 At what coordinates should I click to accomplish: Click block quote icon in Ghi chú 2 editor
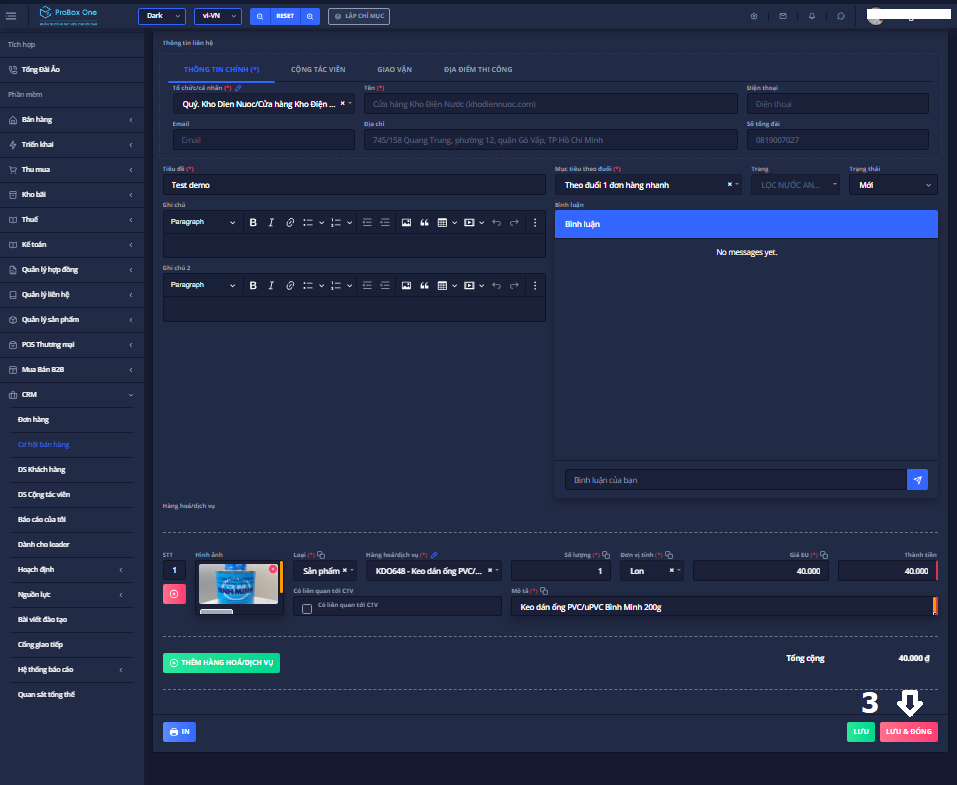[424, 285]
